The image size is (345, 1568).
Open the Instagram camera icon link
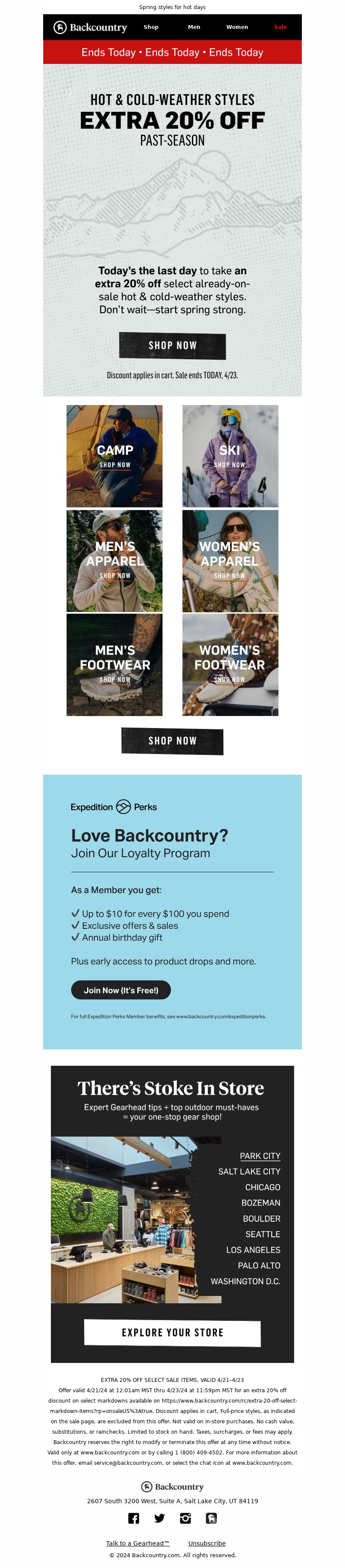185,1518
